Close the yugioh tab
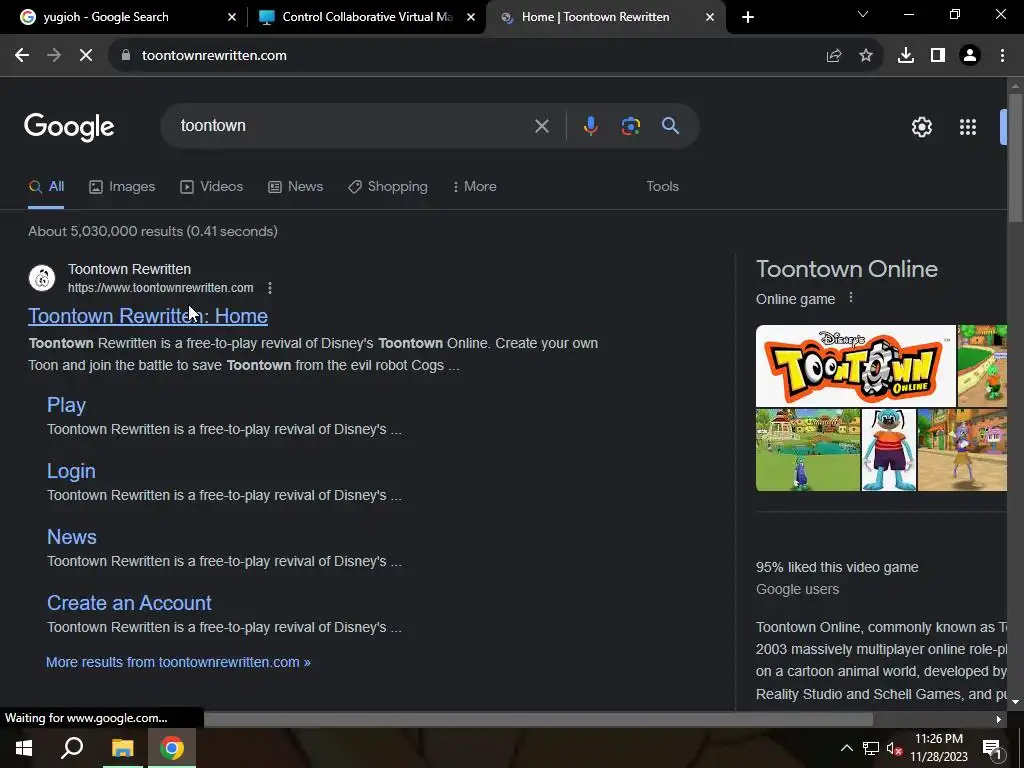This screenshot has height=768, width=1024. click(x=231, y=17)
